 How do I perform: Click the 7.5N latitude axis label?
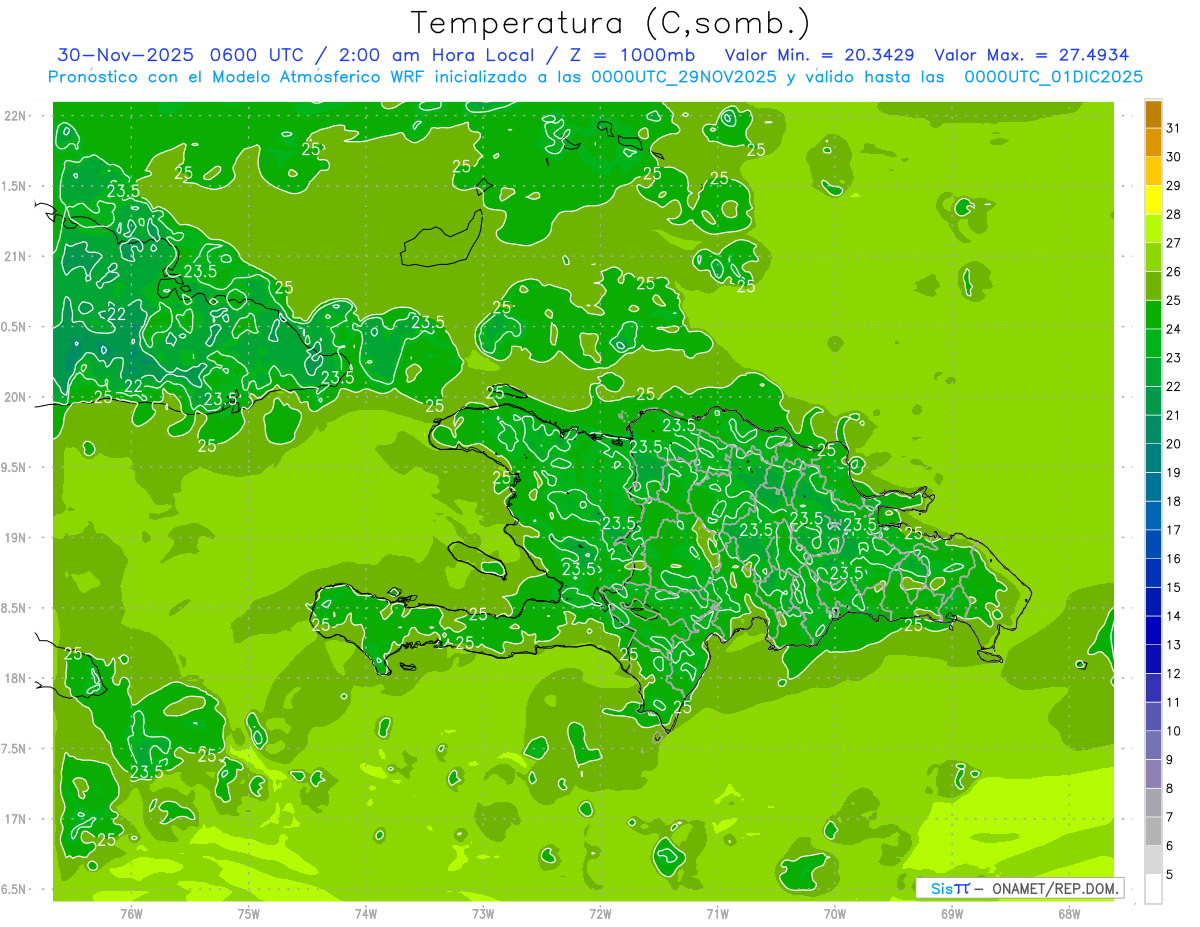coord(15,749)
